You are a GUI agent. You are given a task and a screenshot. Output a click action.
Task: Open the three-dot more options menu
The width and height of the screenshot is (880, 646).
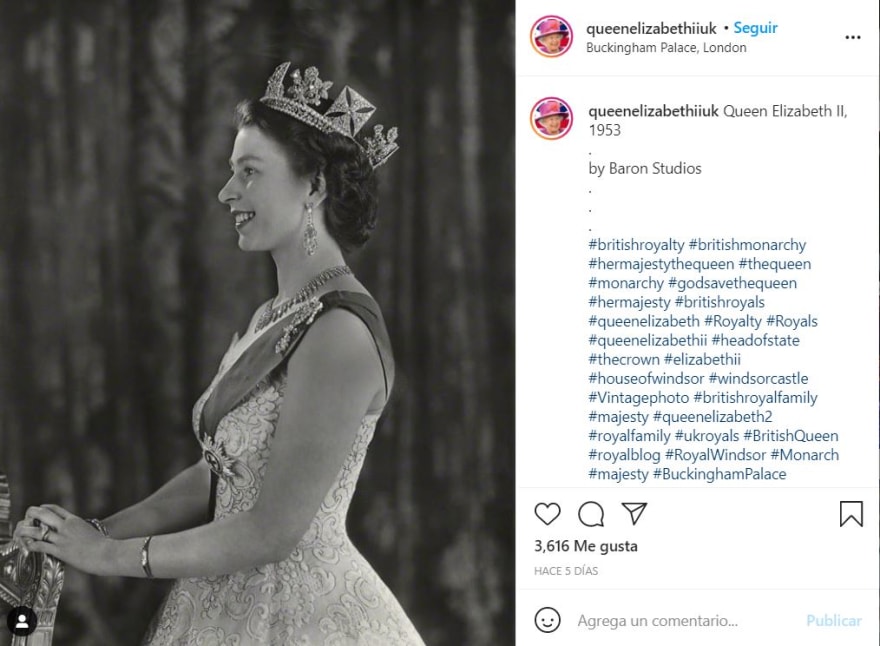[852, 38]
